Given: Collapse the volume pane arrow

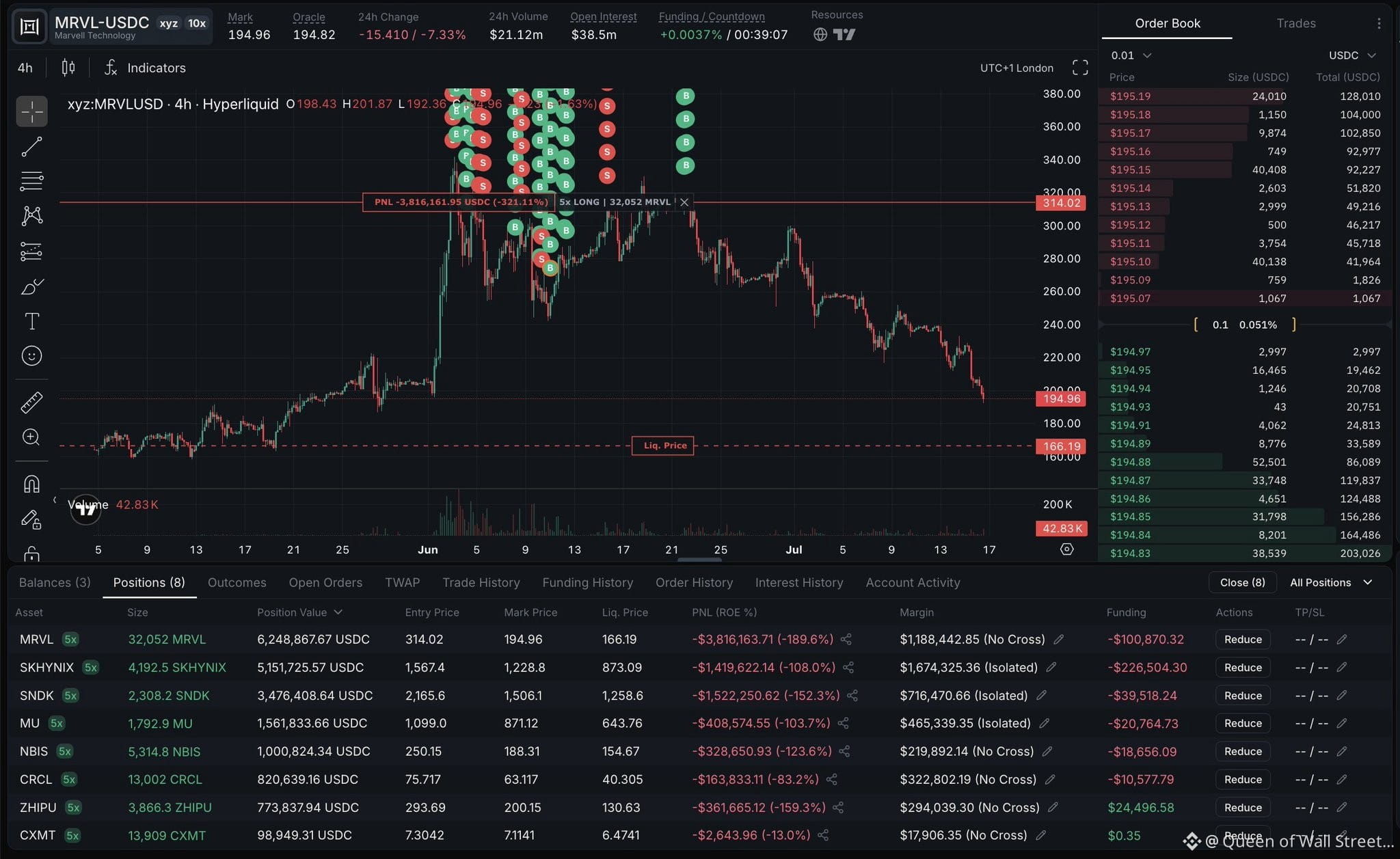Looking at the screenshot, I should tap(55, 500).
